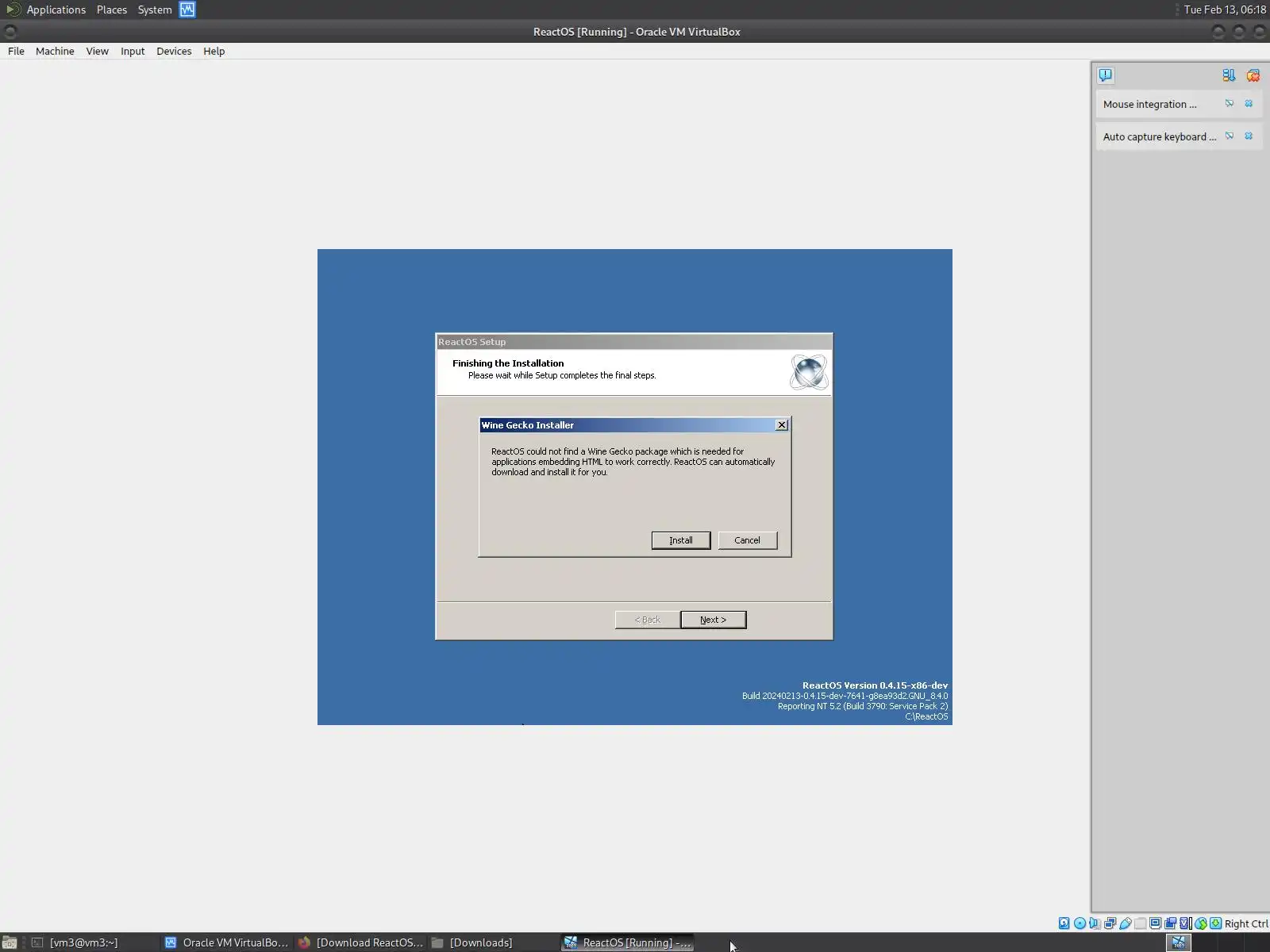Screen dimensions: 1270x952
Task: Cancel the Wine Gecko installation
Action: pyautogui.click(x=748, y=540)
